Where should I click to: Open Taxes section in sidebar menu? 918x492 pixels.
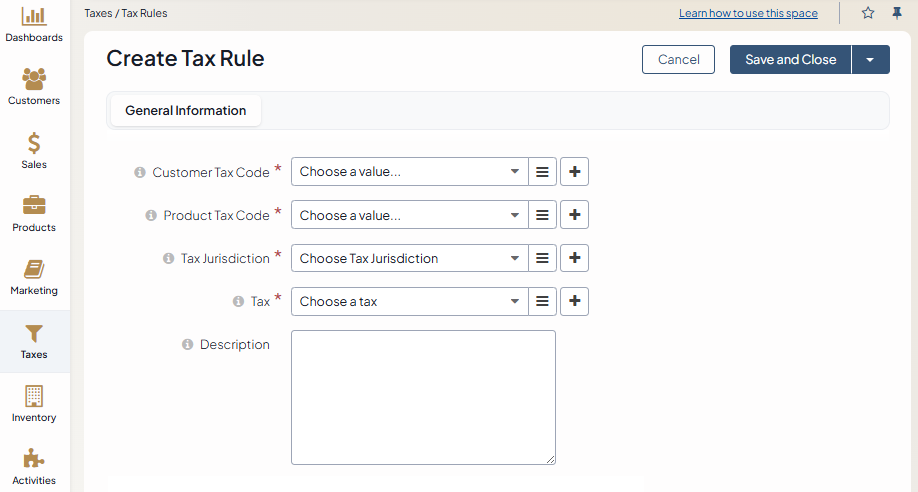click(x=34, y=341)
